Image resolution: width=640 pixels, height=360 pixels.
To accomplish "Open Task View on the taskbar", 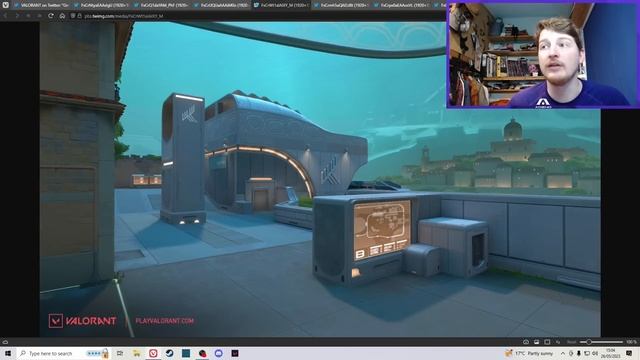I will click(x=120, y=353).
